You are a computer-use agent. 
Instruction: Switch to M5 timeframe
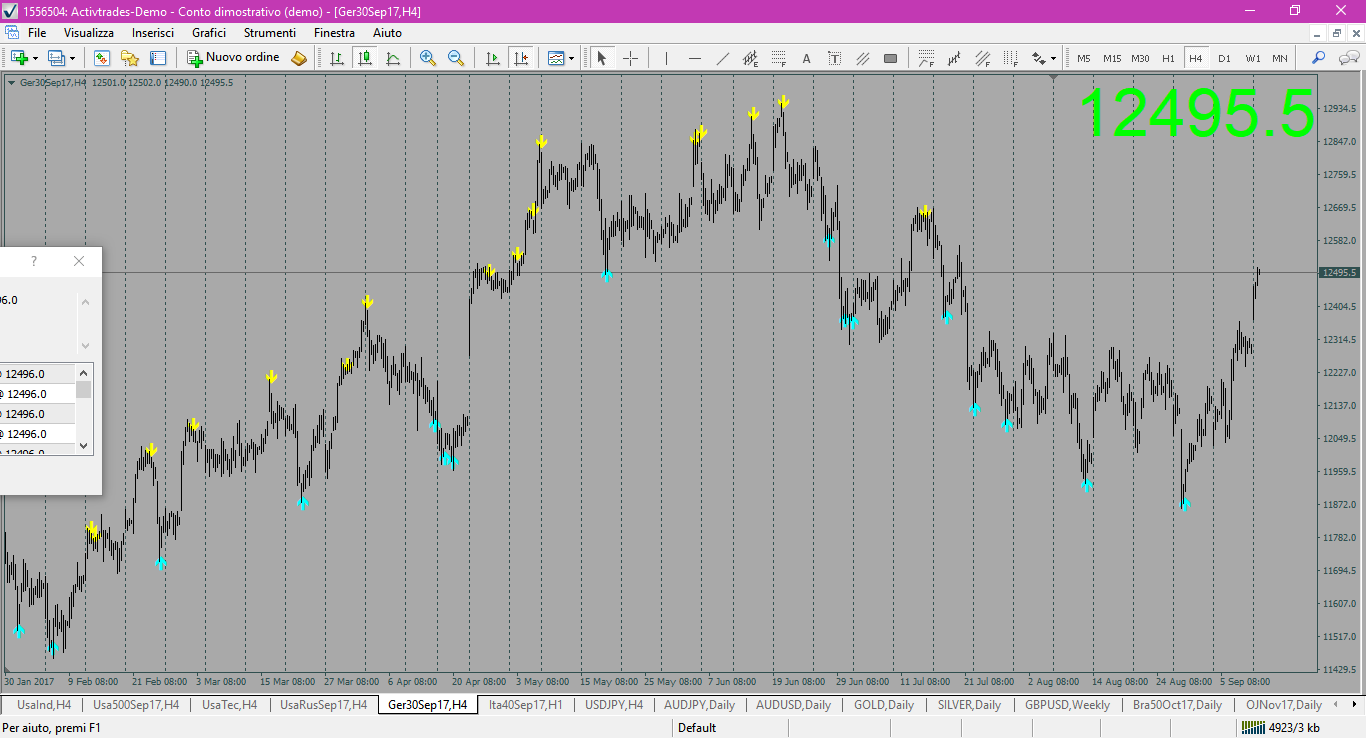pyautogui.click(x=1084, y=58)
